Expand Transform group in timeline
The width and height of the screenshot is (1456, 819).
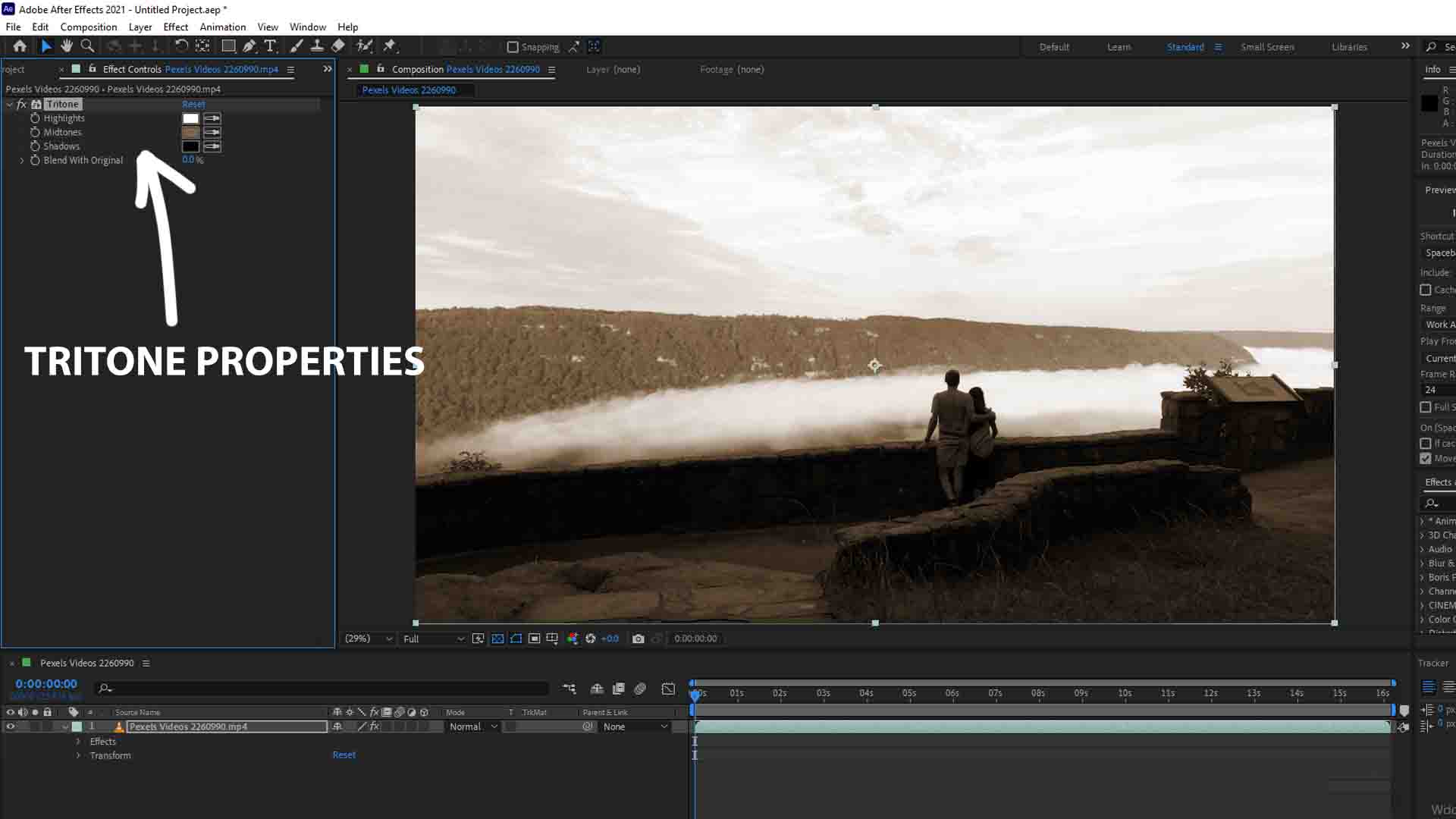78,756
